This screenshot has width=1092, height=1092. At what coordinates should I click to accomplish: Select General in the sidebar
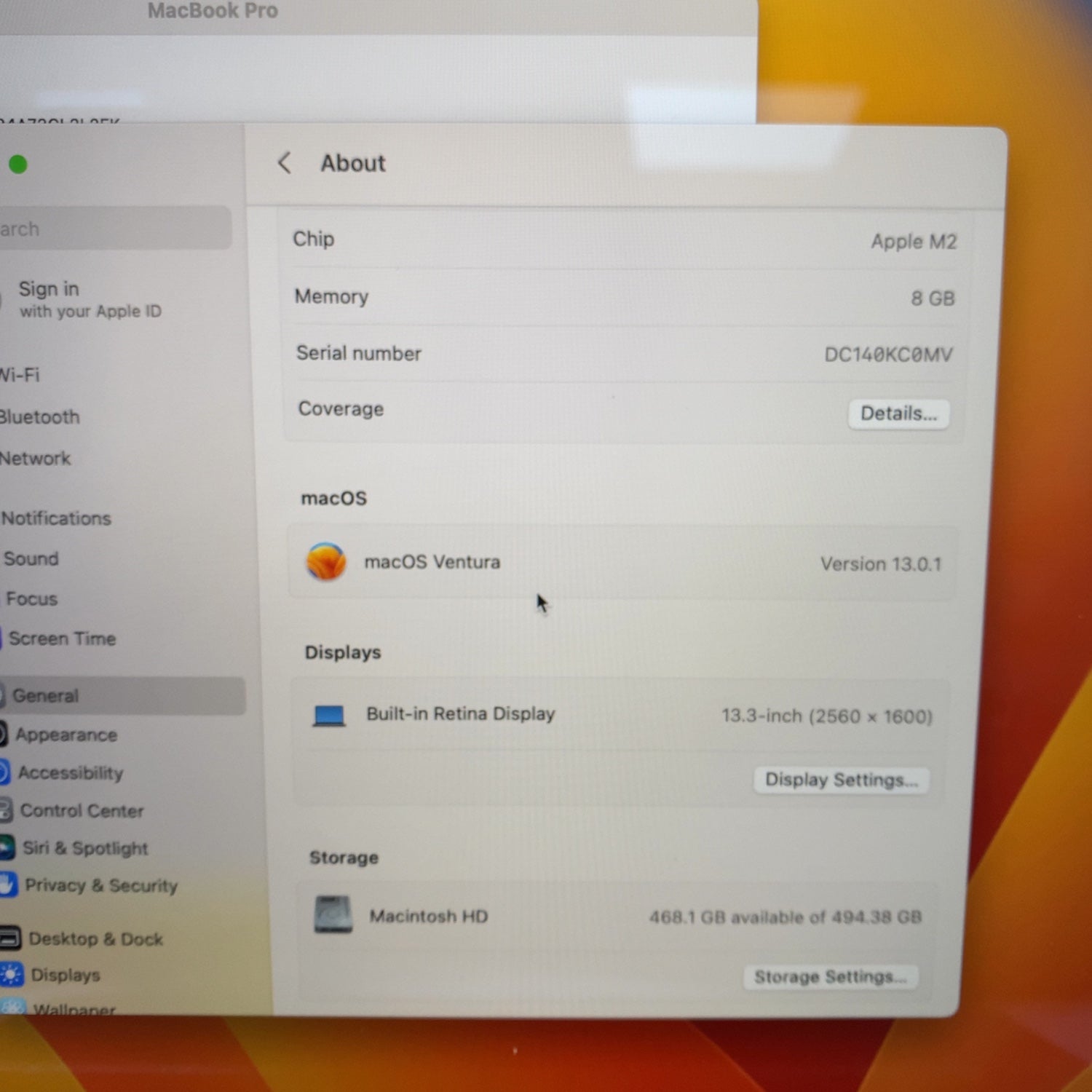(x=122, y=695)
